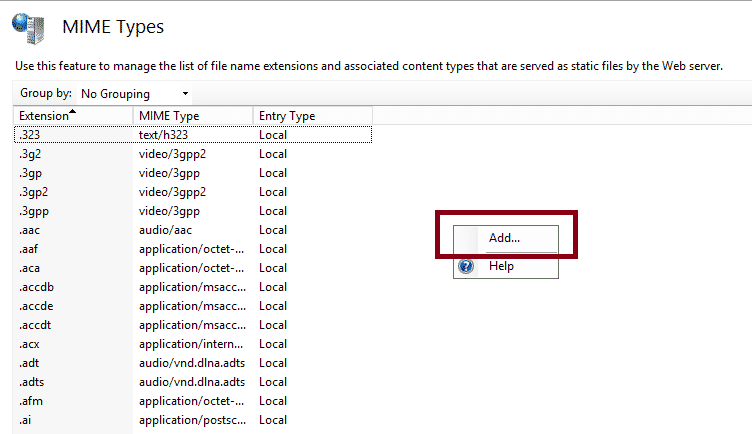The width and height of the screenshot is (752, 434).
Task: Choose Add... in the context menu
Action: click(506, 238)
